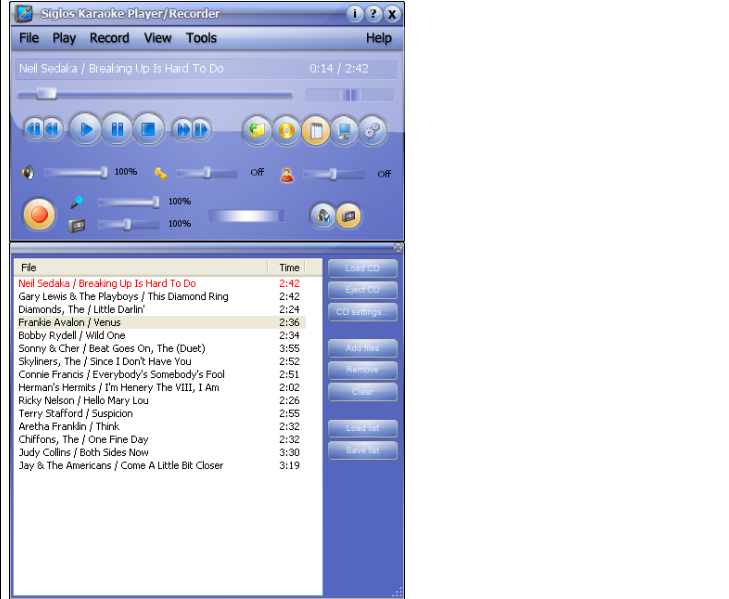Click the key change slider

coord(206,173)
